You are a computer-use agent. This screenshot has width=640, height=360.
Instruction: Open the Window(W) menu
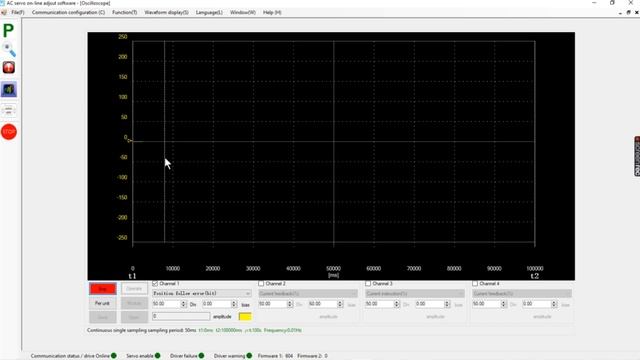tap(242, 13)
